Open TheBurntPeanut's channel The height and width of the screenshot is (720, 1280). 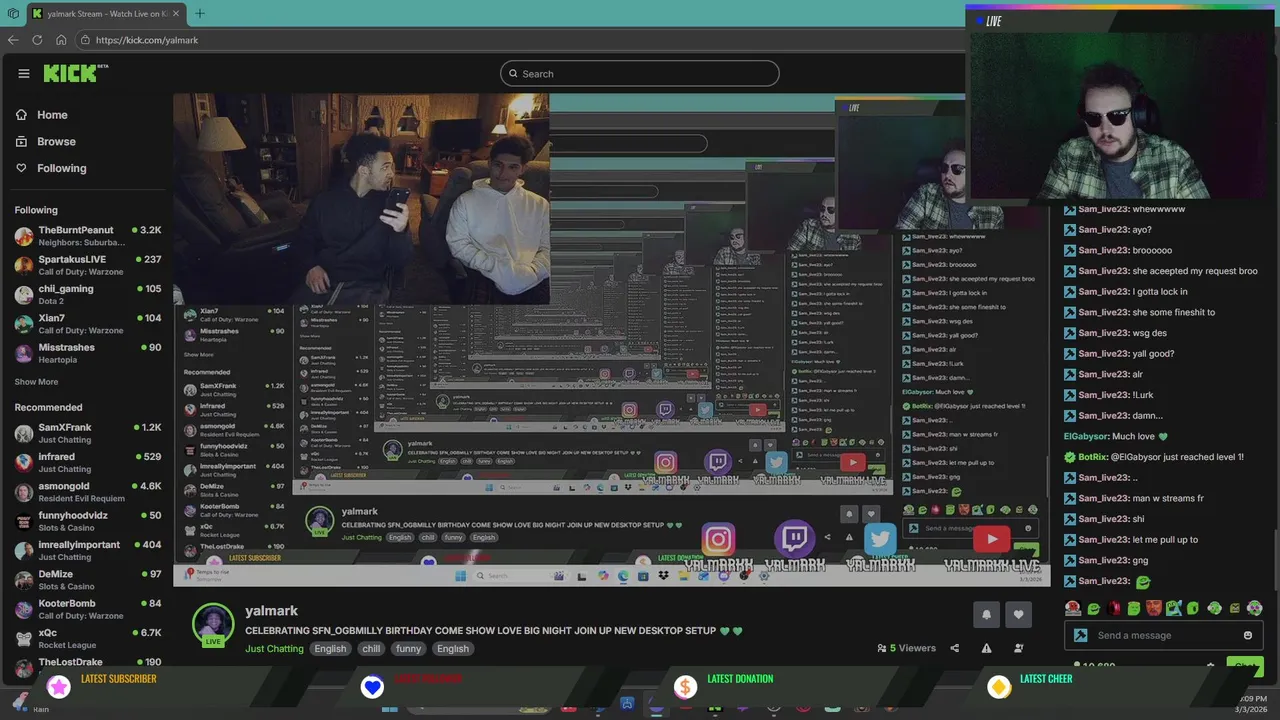pos(87,236)
